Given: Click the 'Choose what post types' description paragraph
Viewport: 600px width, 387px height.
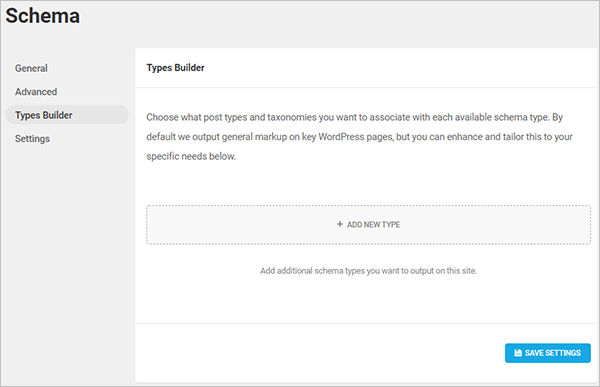Looking at the screenshot, I should [359, 137].
